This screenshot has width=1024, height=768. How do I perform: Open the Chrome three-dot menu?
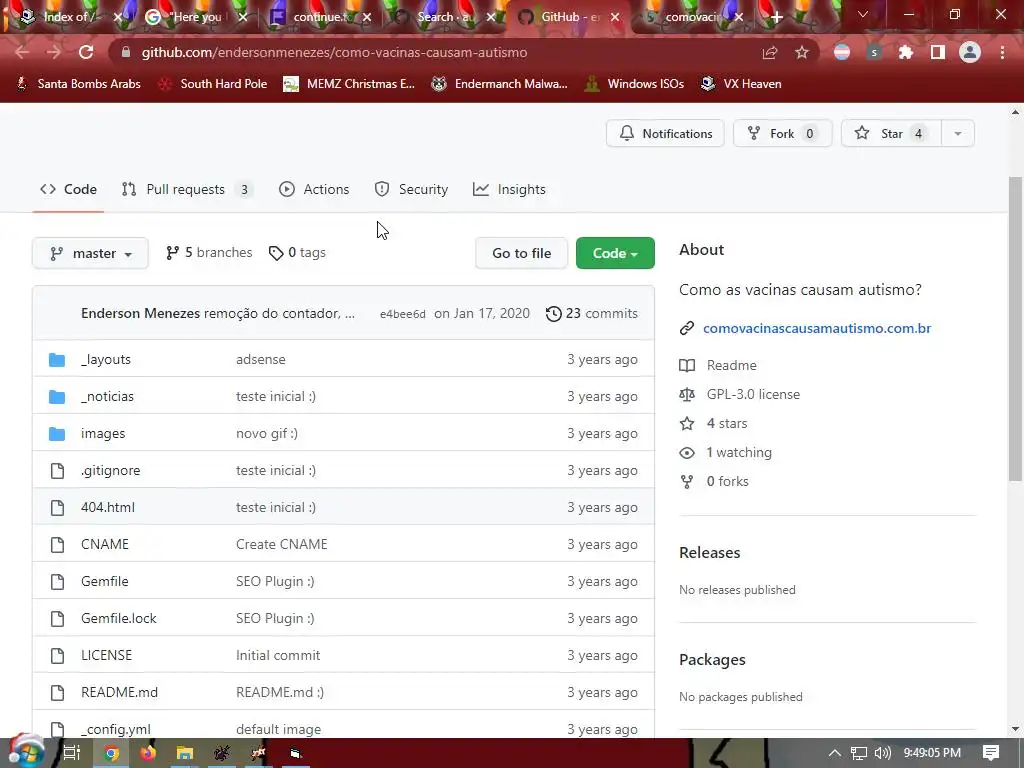click(1002, 52)
